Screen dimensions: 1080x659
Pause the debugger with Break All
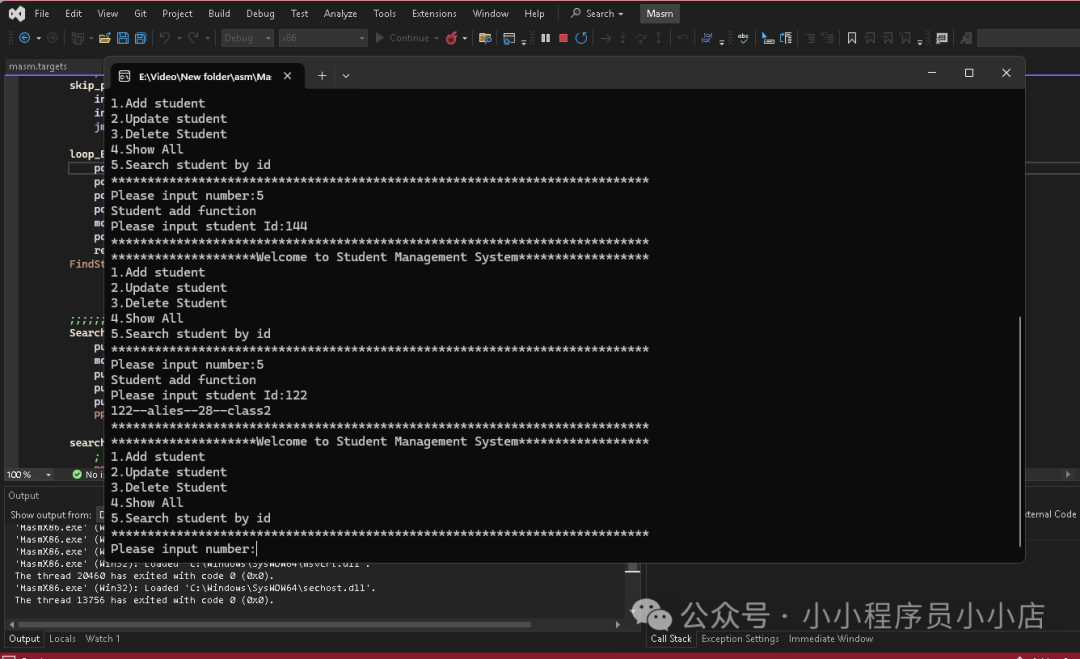(x=546, y=38)
